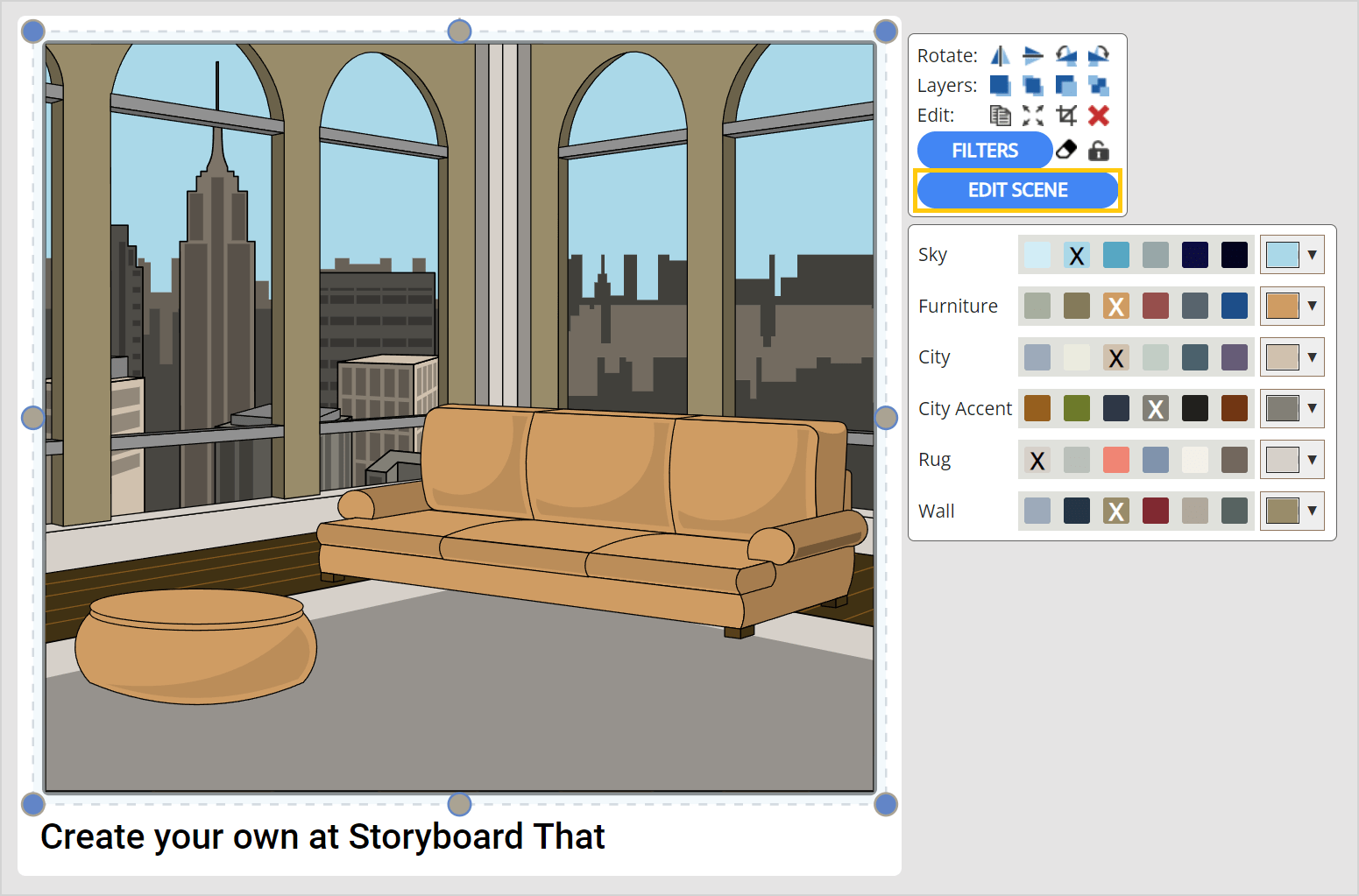1359x896 pixels.
Task: Flip the scene vertically
Action: [1032, 55]
